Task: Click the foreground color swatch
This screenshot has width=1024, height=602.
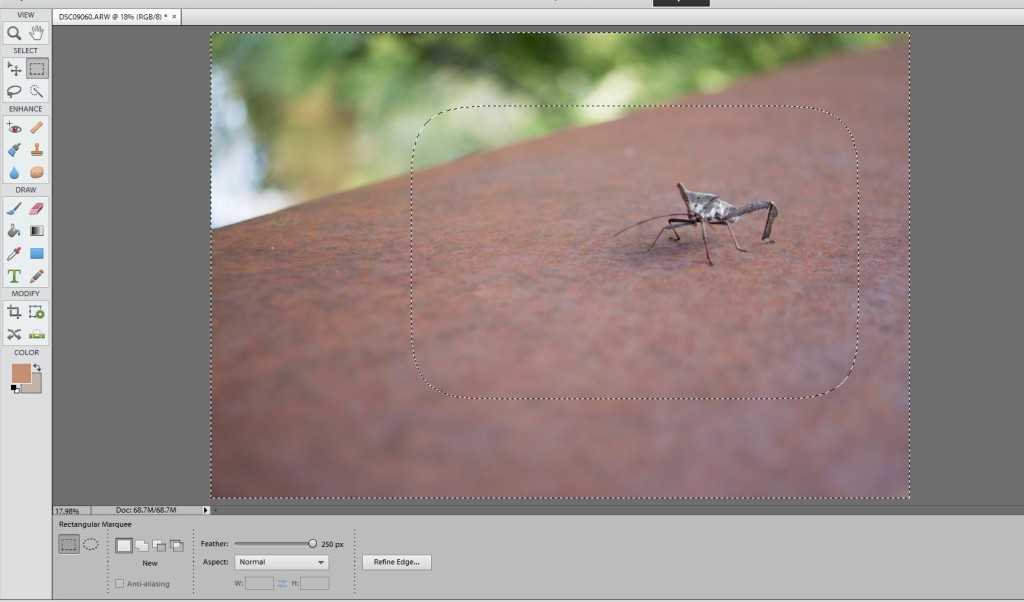Action: [x=21, y=373]
